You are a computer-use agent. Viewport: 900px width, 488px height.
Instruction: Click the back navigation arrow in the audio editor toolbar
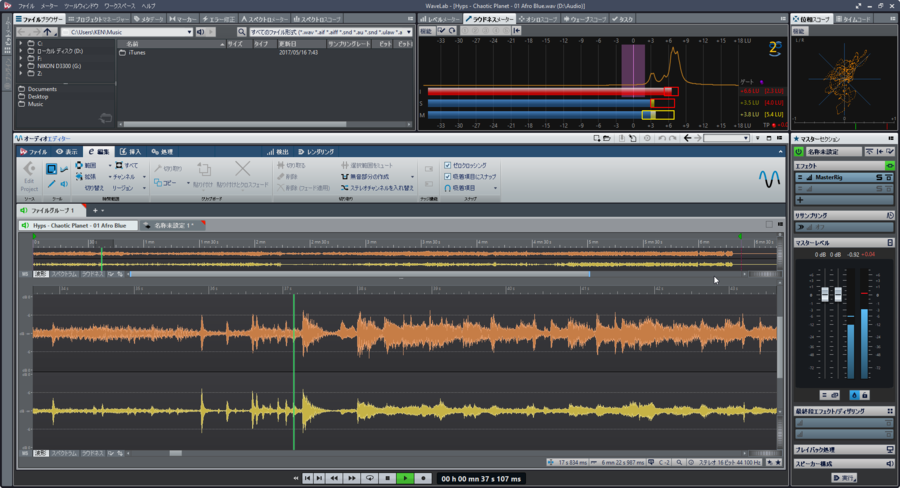tap(687, 138)
